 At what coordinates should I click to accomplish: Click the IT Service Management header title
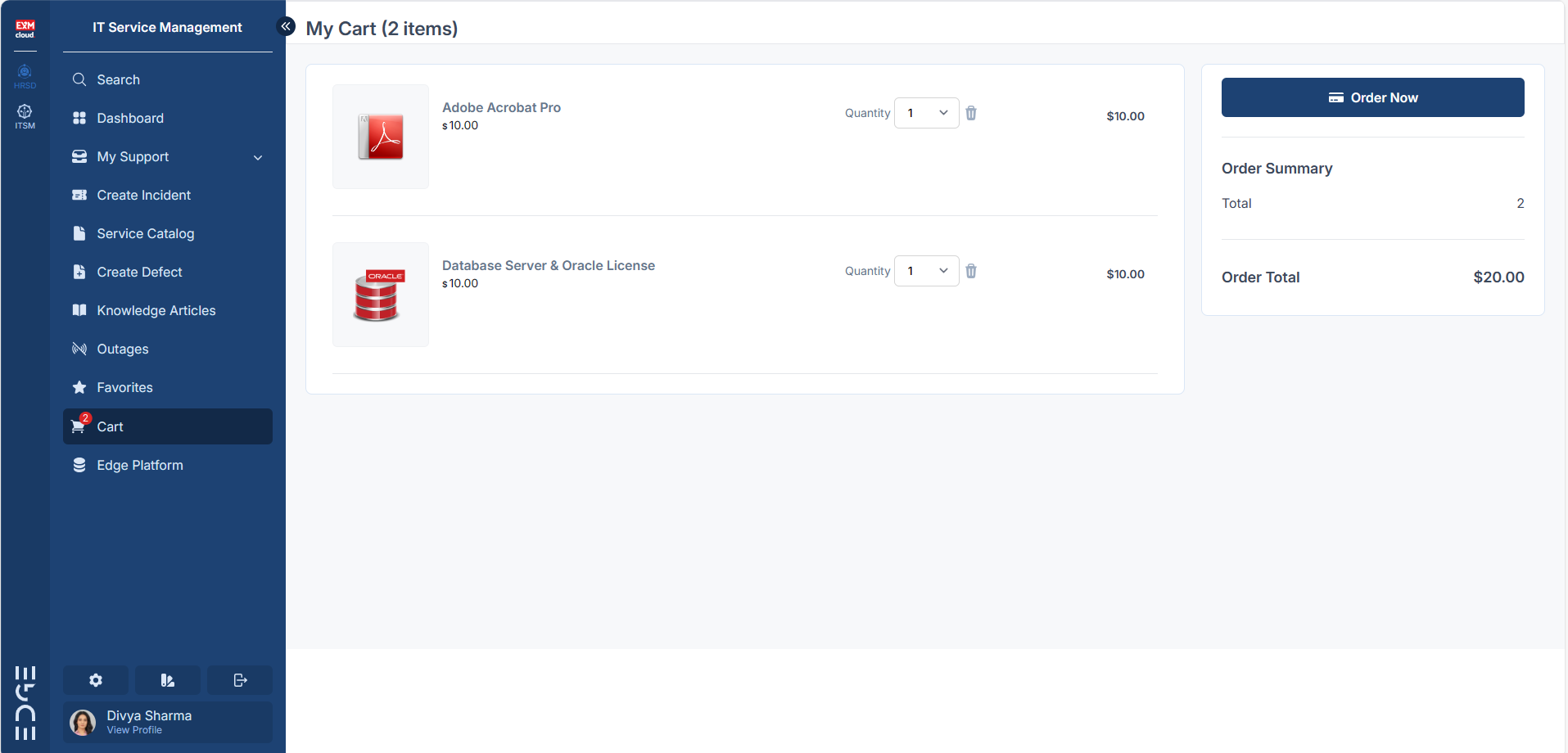pos(167,27)
